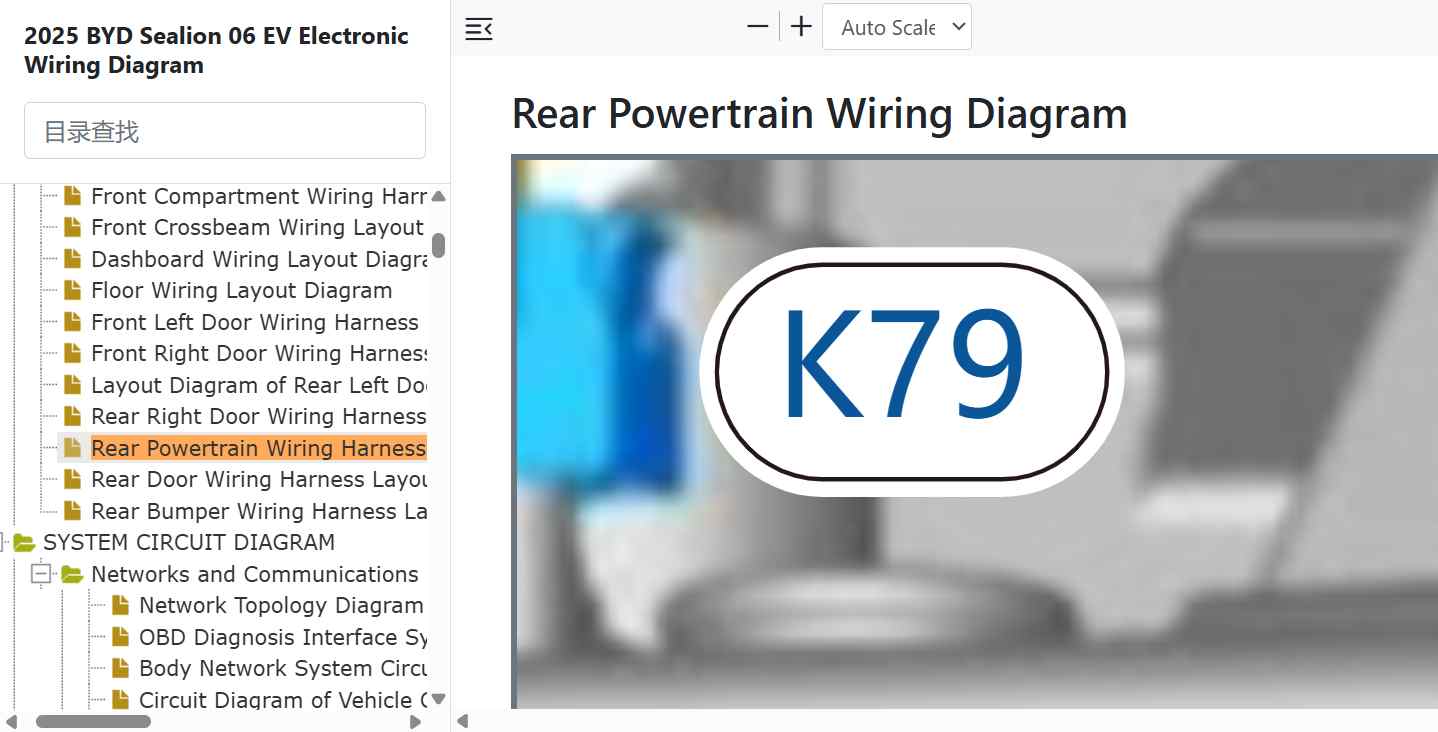Click the Front Left Door Wiring document icon
1438x732 pixels.
72,322
